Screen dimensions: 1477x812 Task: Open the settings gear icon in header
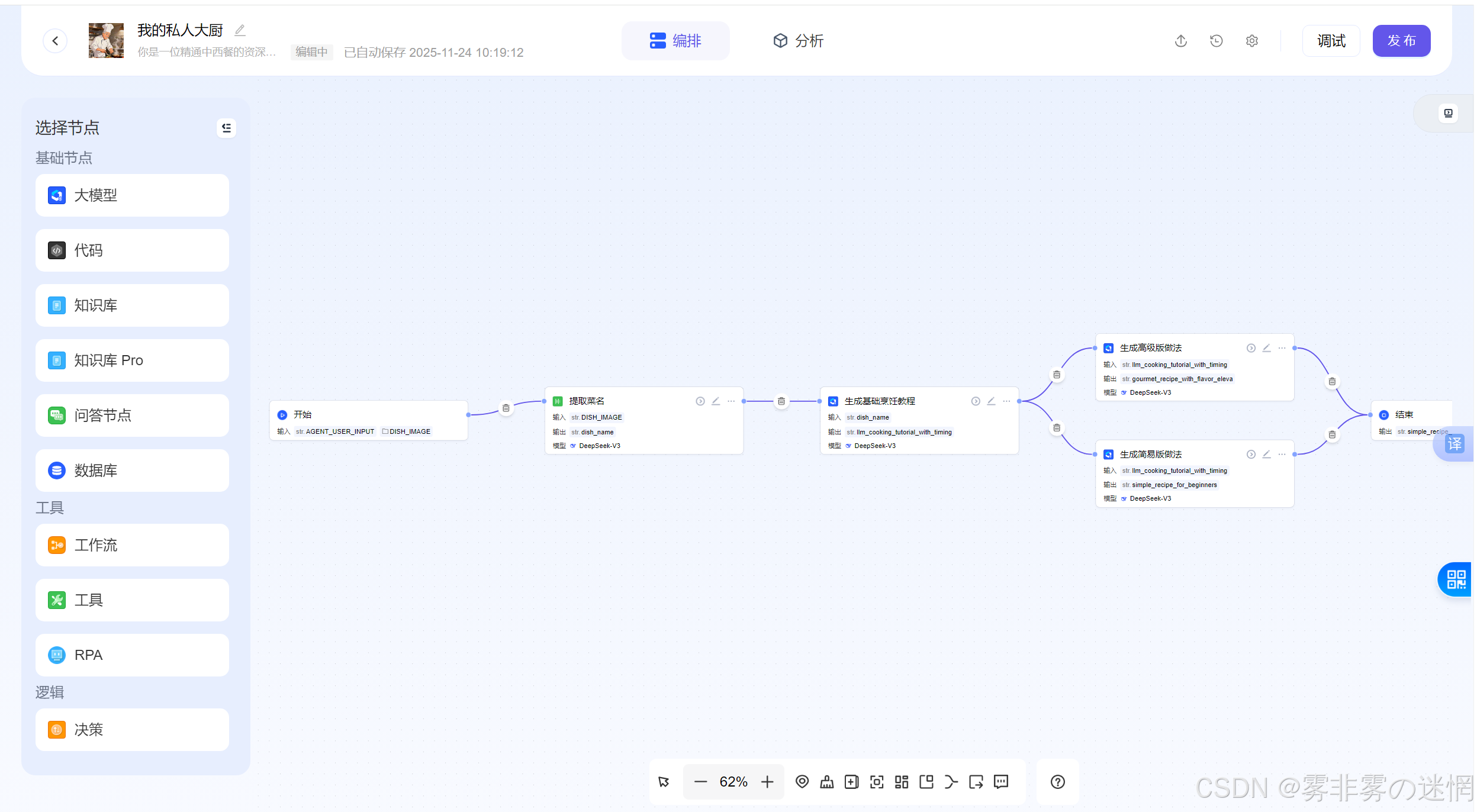[x=1251, y=41]
